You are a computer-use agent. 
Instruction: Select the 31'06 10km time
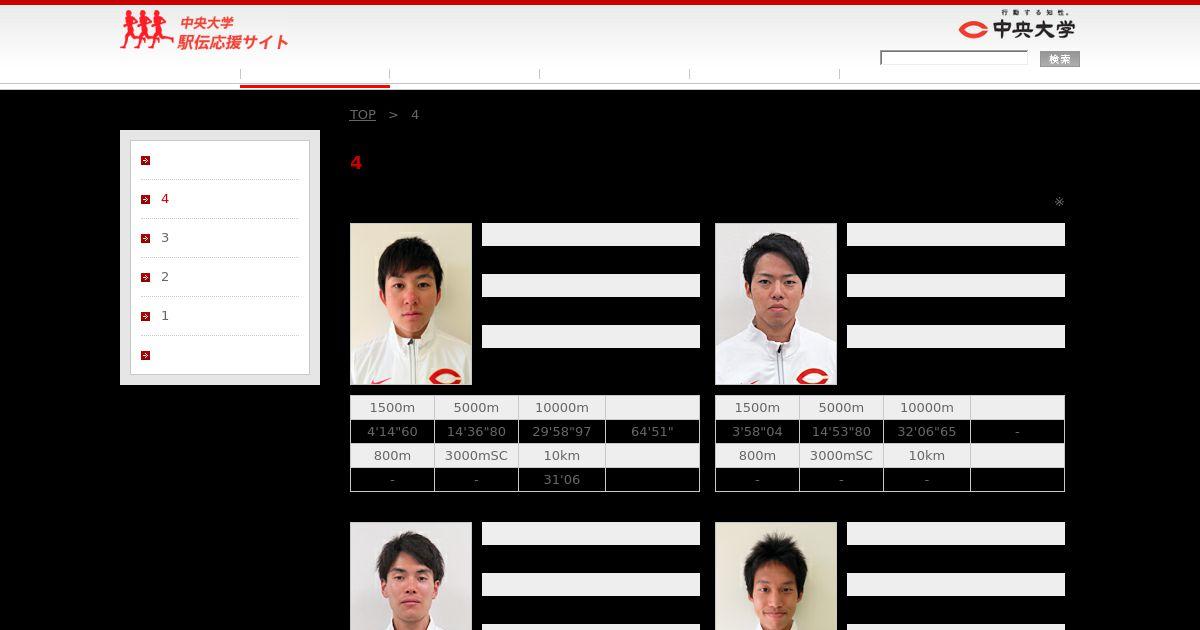pos(562,480)
